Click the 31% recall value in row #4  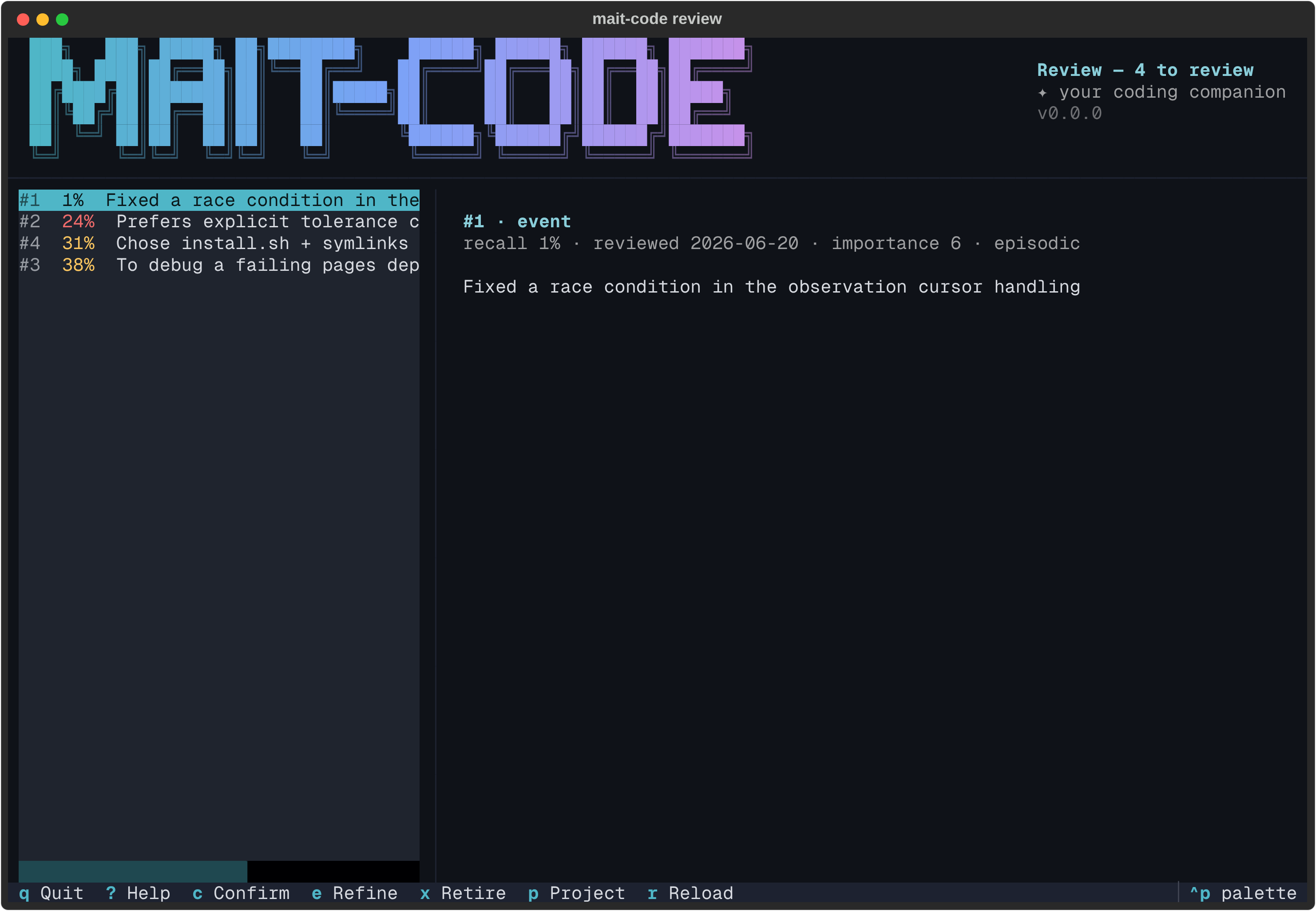click(x=78, y=243)
